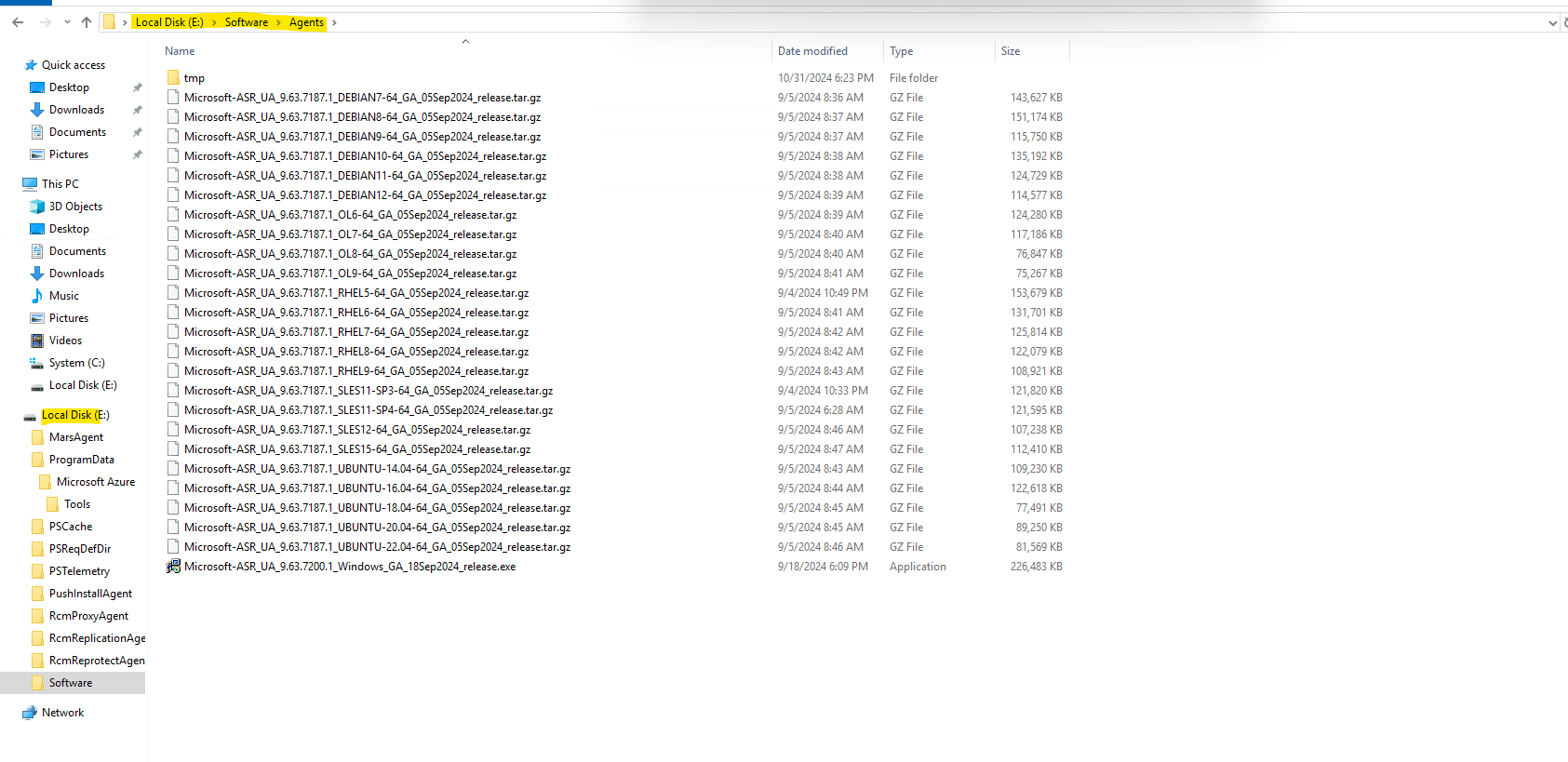Sort by Size column header
The image size is (1568, 762).
pos(1011,51)
